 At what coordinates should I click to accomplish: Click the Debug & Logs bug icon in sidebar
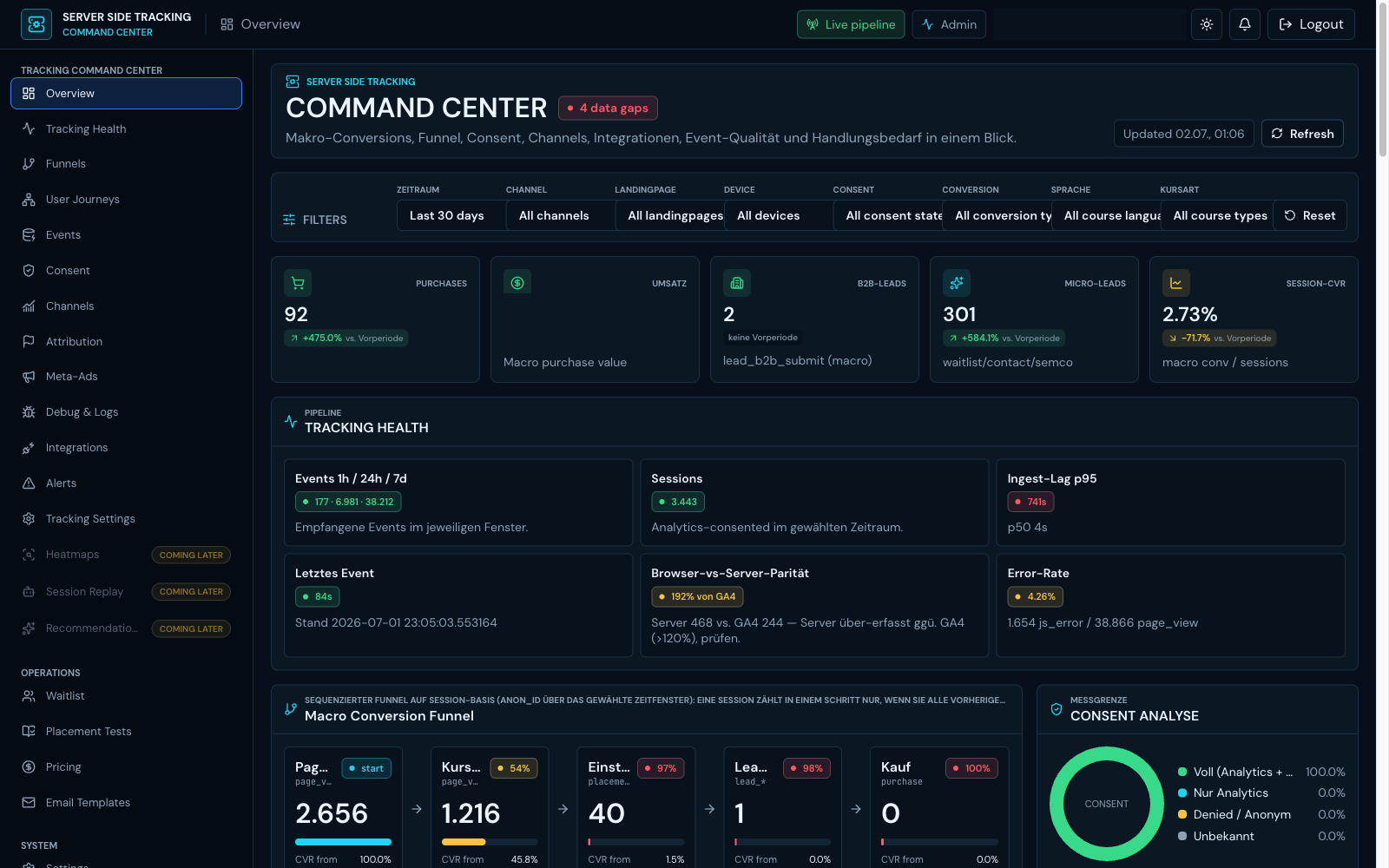coord(29,412)
